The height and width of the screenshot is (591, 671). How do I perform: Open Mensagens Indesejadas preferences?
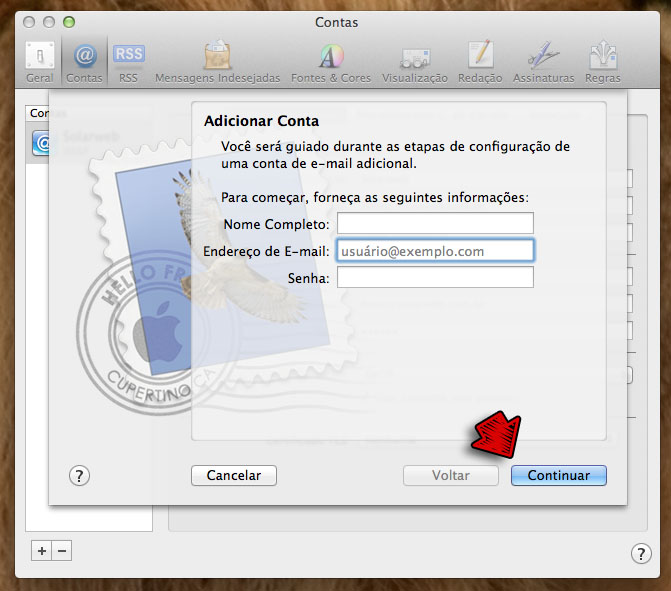point(217,62)
